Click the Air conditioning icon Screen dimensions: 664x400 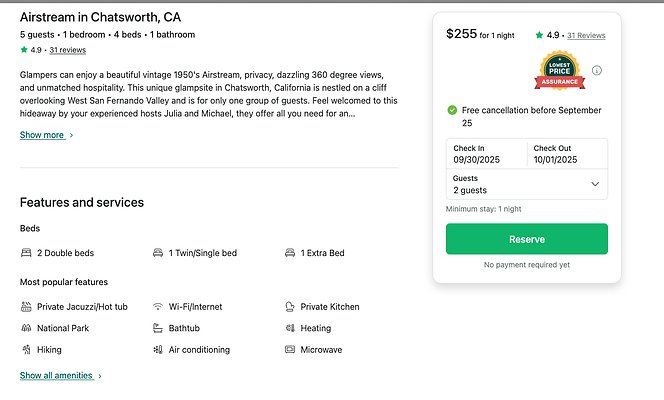pyautogui.click(x=158, y=350)
